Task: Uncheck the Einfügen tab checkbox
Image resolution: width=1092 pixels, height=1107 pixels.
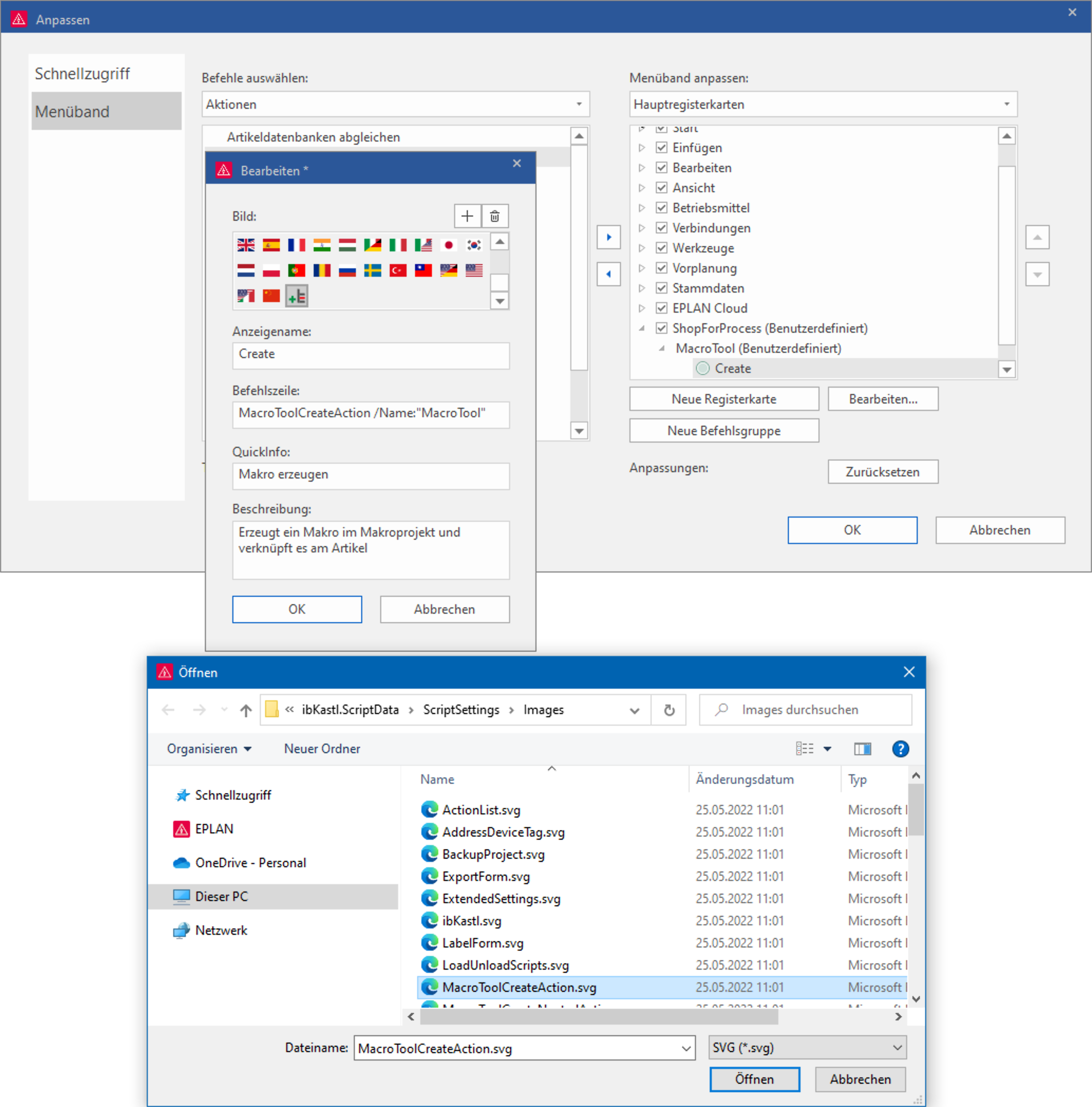Action: pyautogui.click(x=662, y=148)
